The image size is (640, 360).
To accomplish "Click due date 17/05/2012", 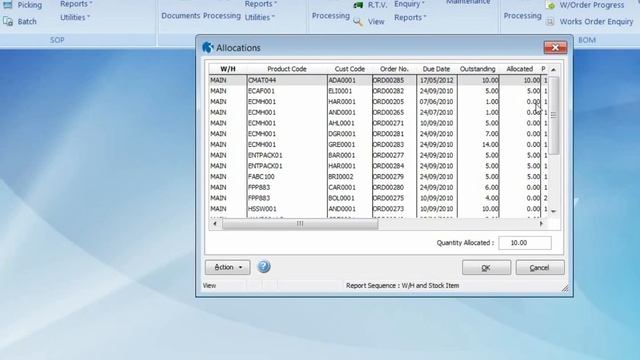I will pyautogui.click(x=437, y=80).
